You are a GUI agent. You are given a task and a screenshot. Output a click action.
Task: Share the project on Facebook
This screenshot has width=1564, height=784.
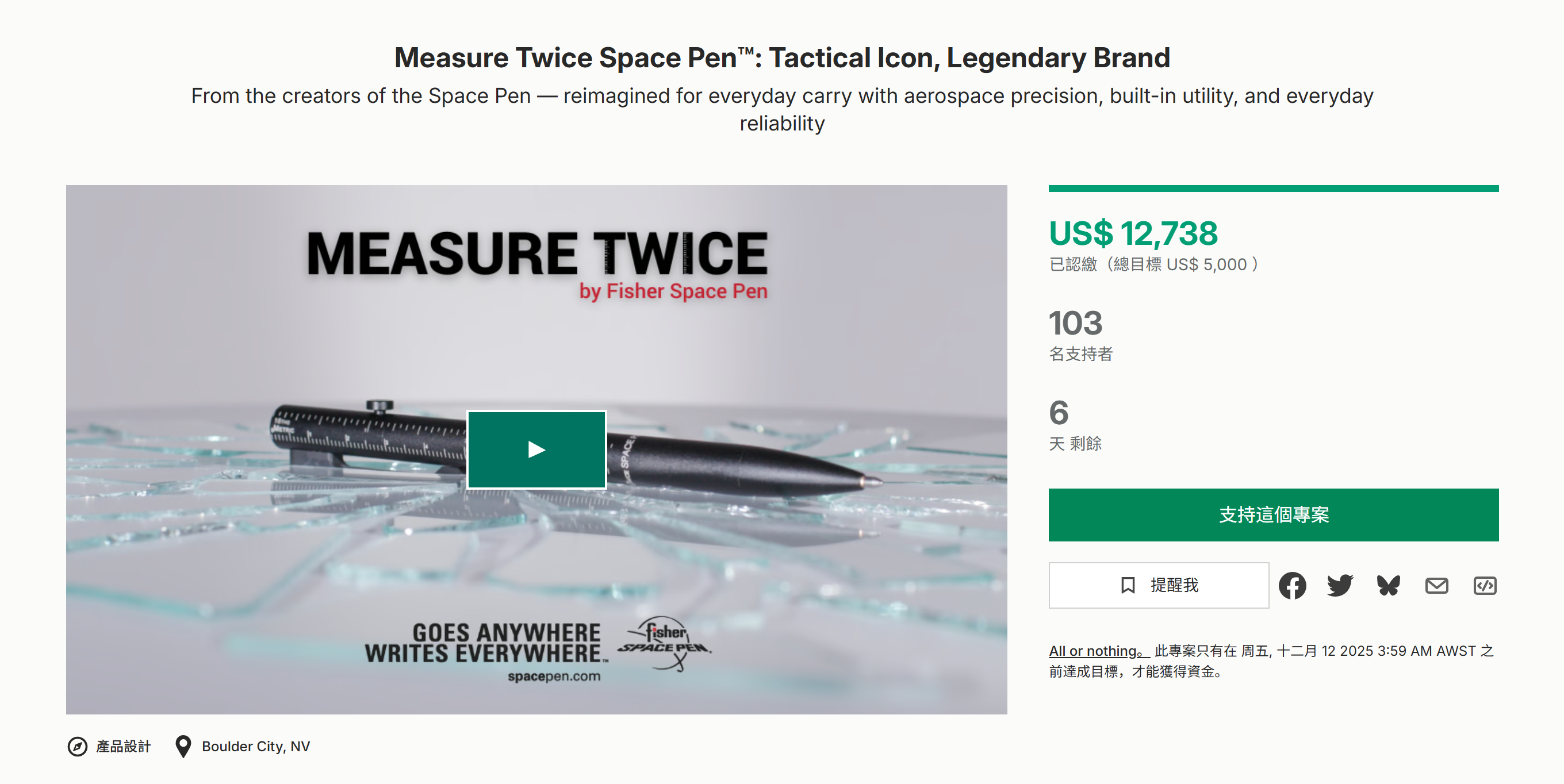coord(1293,585)
